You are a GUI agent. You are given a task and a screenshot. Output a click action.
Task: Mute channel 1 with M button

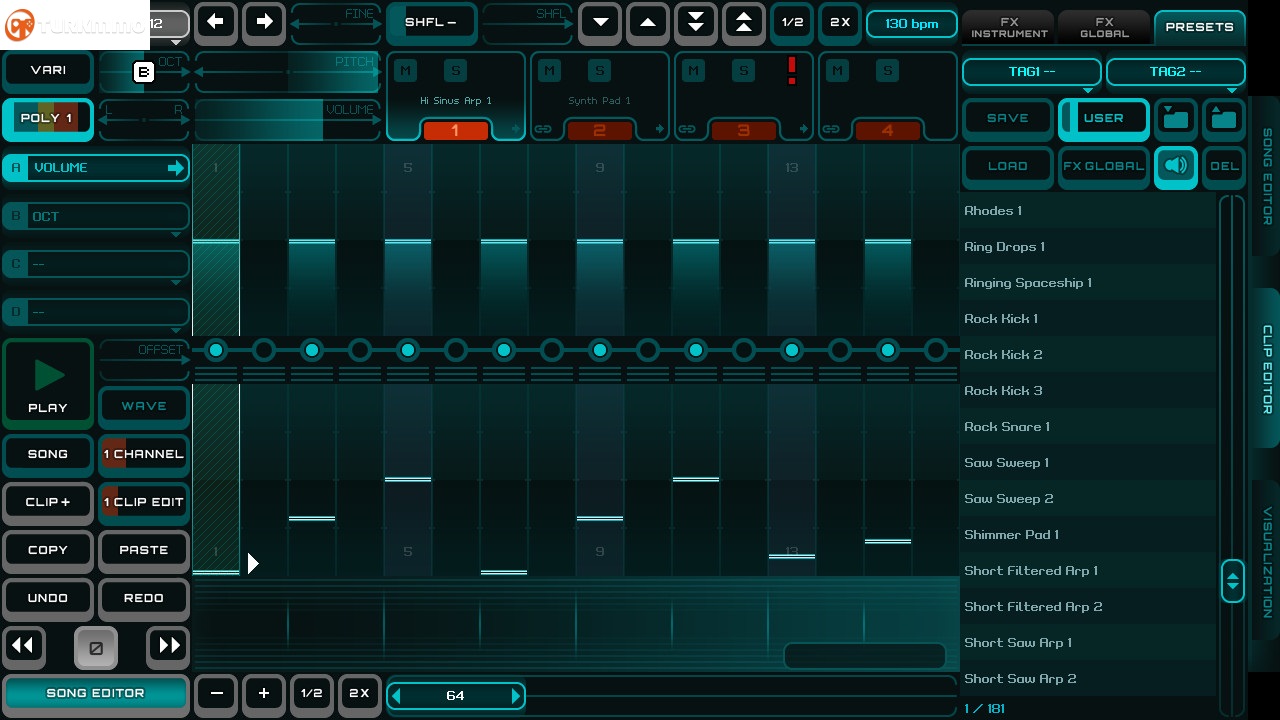pos(404,70)
